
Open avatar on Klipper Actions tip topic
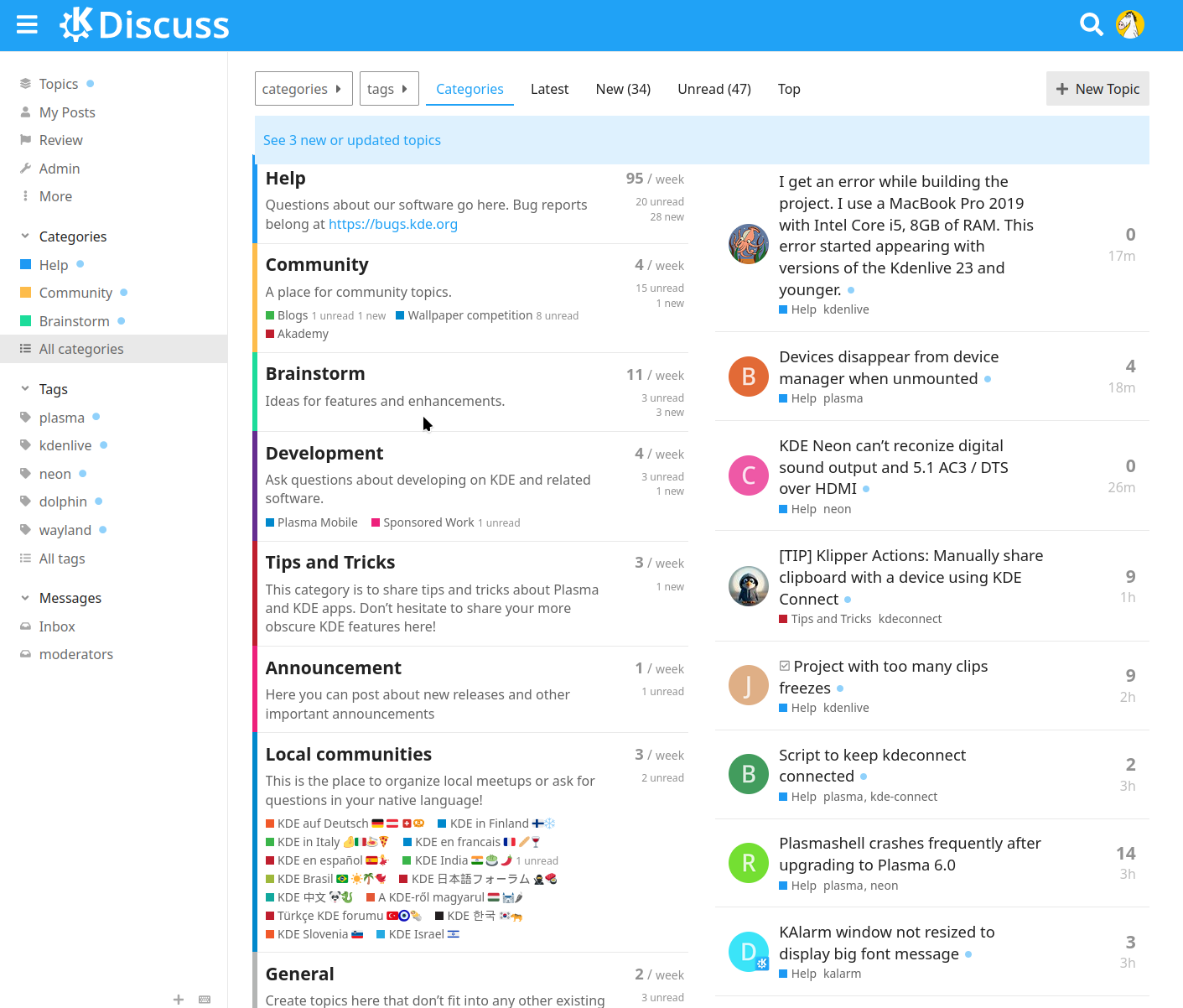pos(749,586)
